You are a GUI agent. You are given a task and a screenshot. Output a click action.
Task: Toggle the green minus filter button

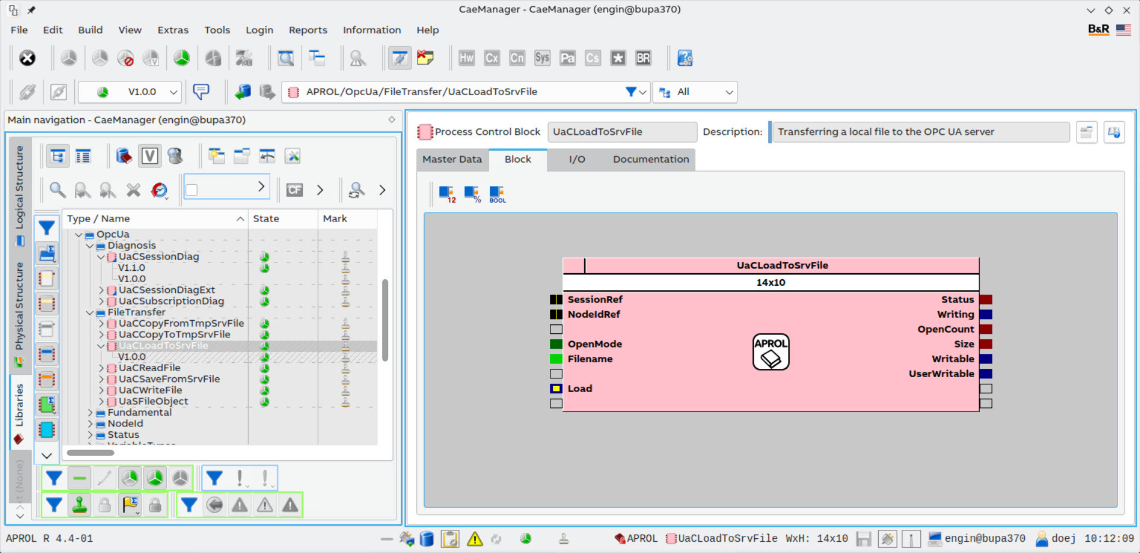coord(80,479)
